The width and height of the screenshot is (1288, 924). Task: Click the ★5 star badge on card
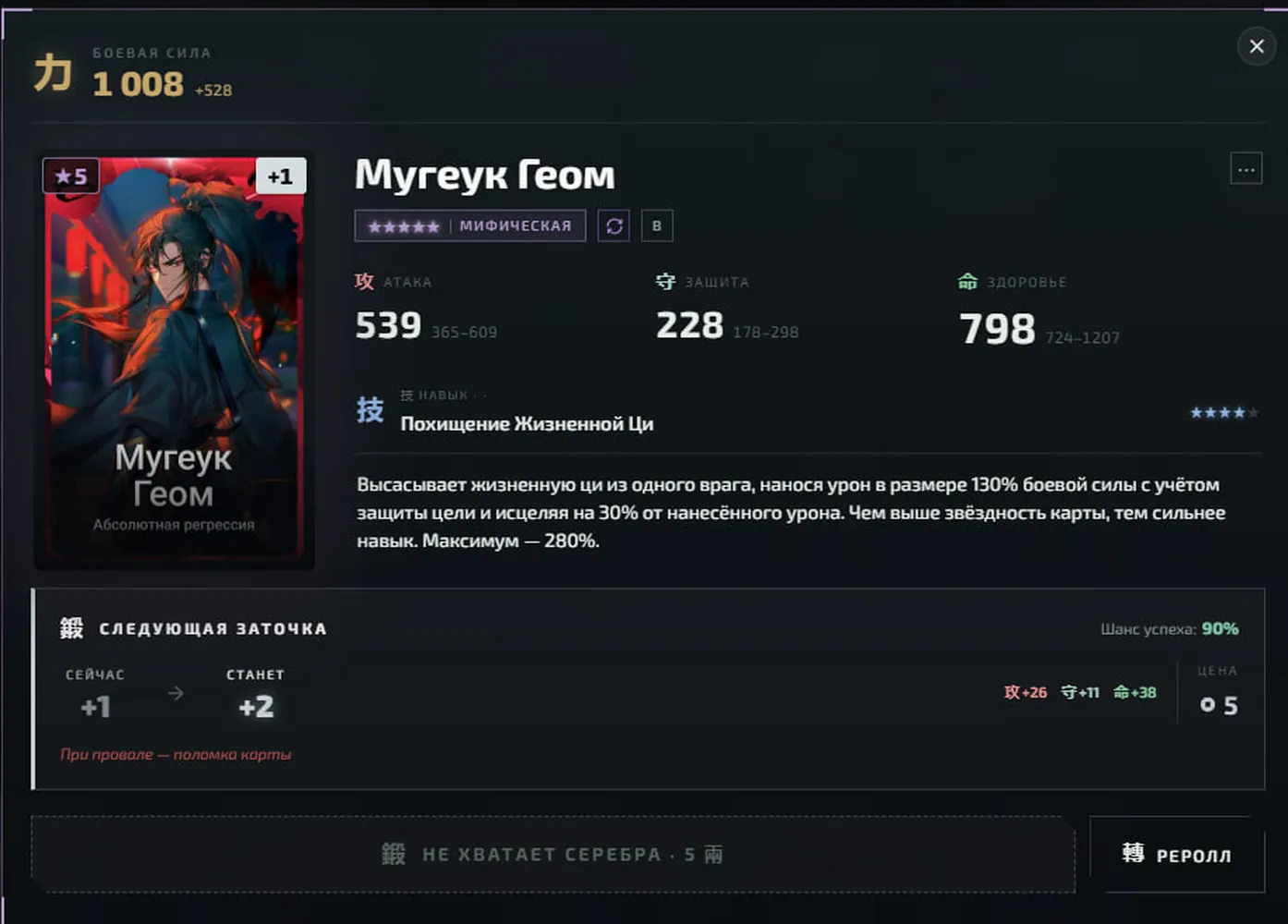[71, 176]
